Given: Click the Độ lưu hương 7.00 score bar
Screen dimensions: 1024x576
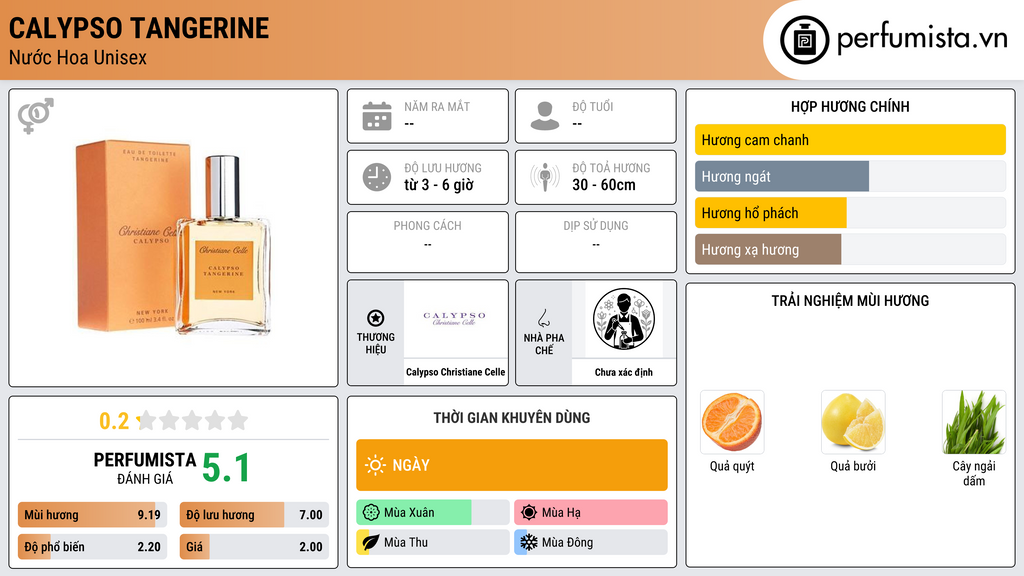Looking at the screenshot, I should click(254, 515).
